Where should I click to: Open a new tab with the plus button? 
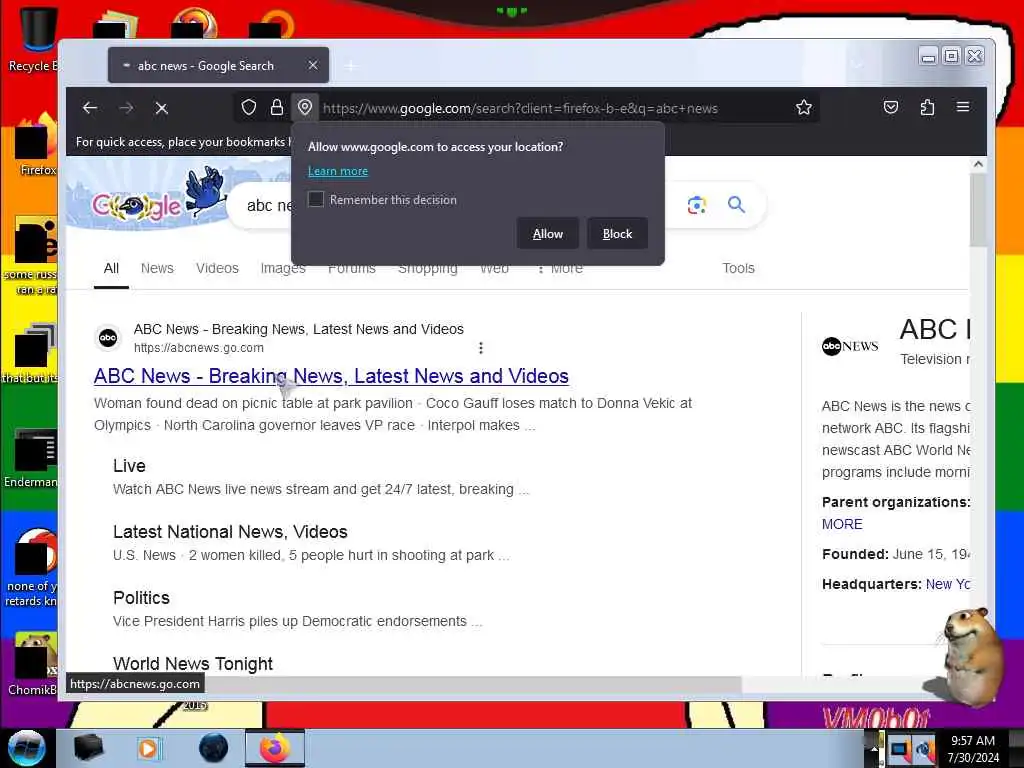[351, 66]
